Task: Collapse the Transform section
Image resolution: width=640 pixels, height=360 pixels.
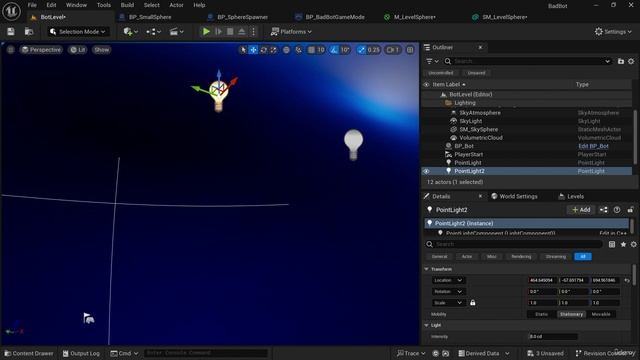Action: 426,269
